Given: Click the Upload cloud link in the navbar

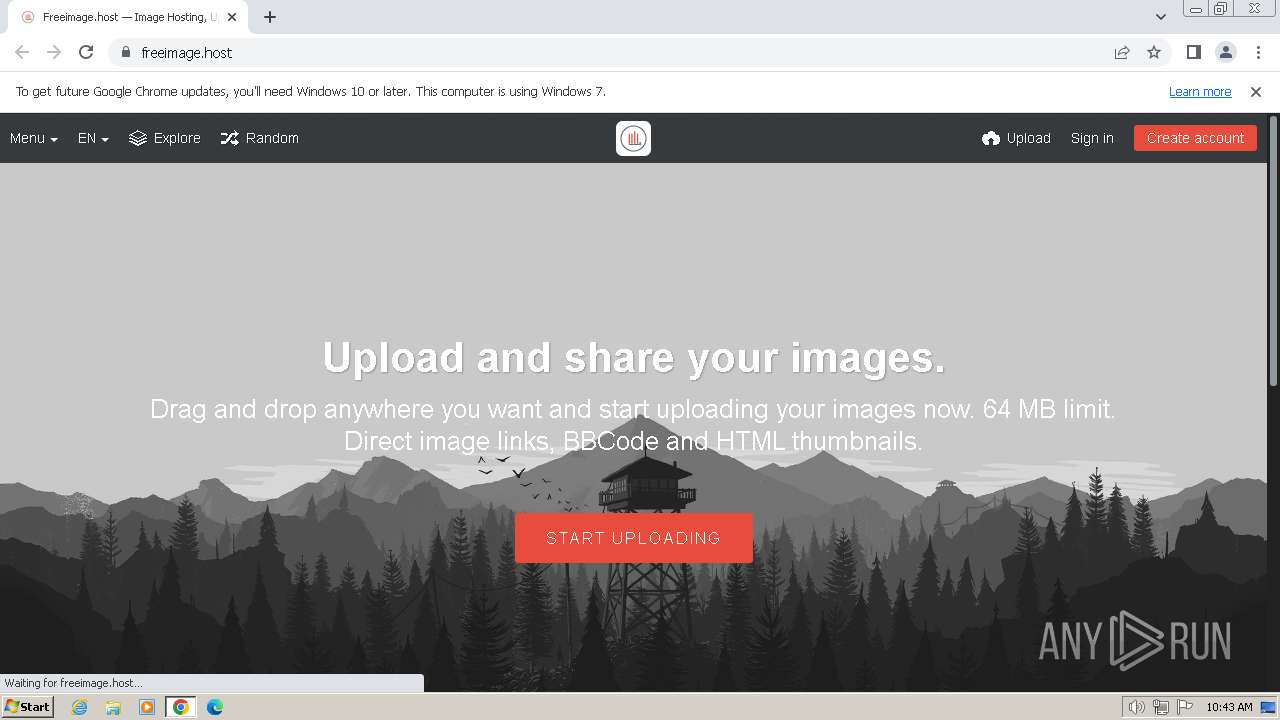Looking at the screenshot, I should pyautogui.click(x=1016, y=138).
